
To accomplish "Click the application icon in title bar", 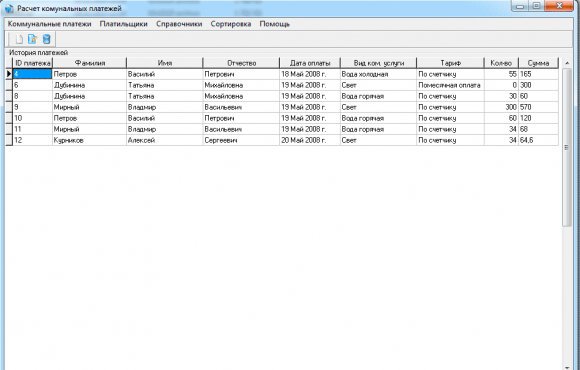I will (x=9, y=8).
